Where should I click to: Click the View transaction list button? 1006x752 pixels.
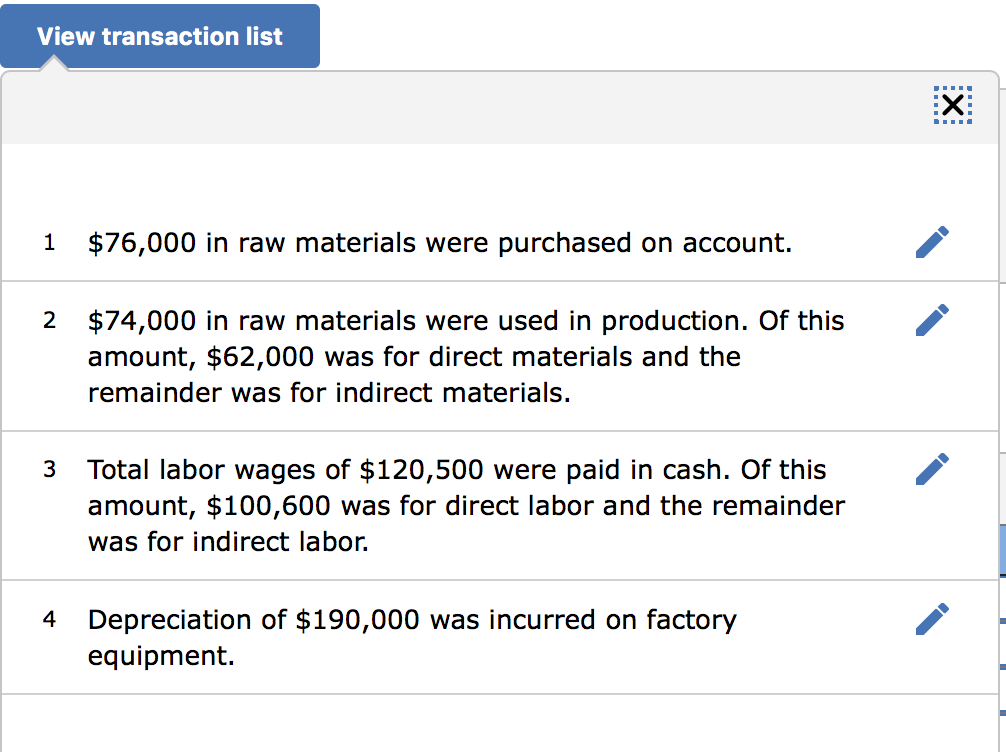[160, 35]
